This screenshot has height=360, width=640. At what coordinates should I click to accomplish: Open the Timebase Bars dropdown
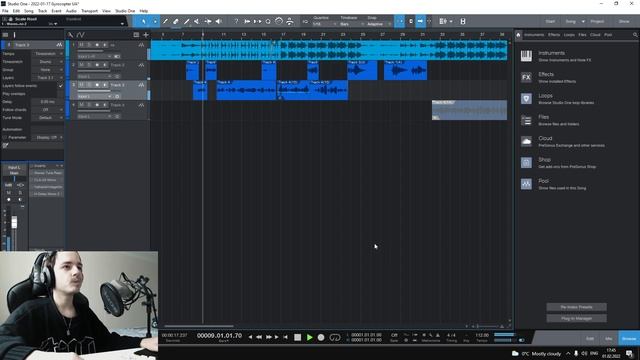pos(352,24)
